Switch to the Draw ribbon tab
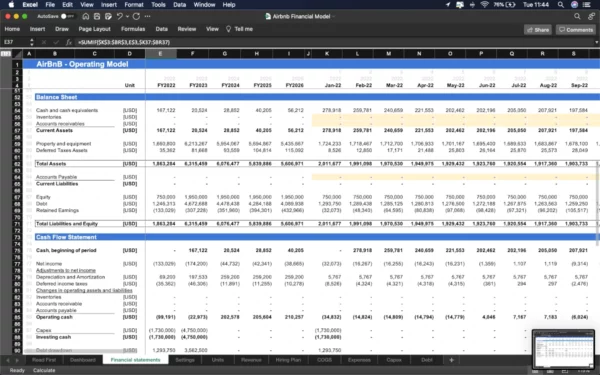Screen dimensions: 600x375 pos(62,29)
